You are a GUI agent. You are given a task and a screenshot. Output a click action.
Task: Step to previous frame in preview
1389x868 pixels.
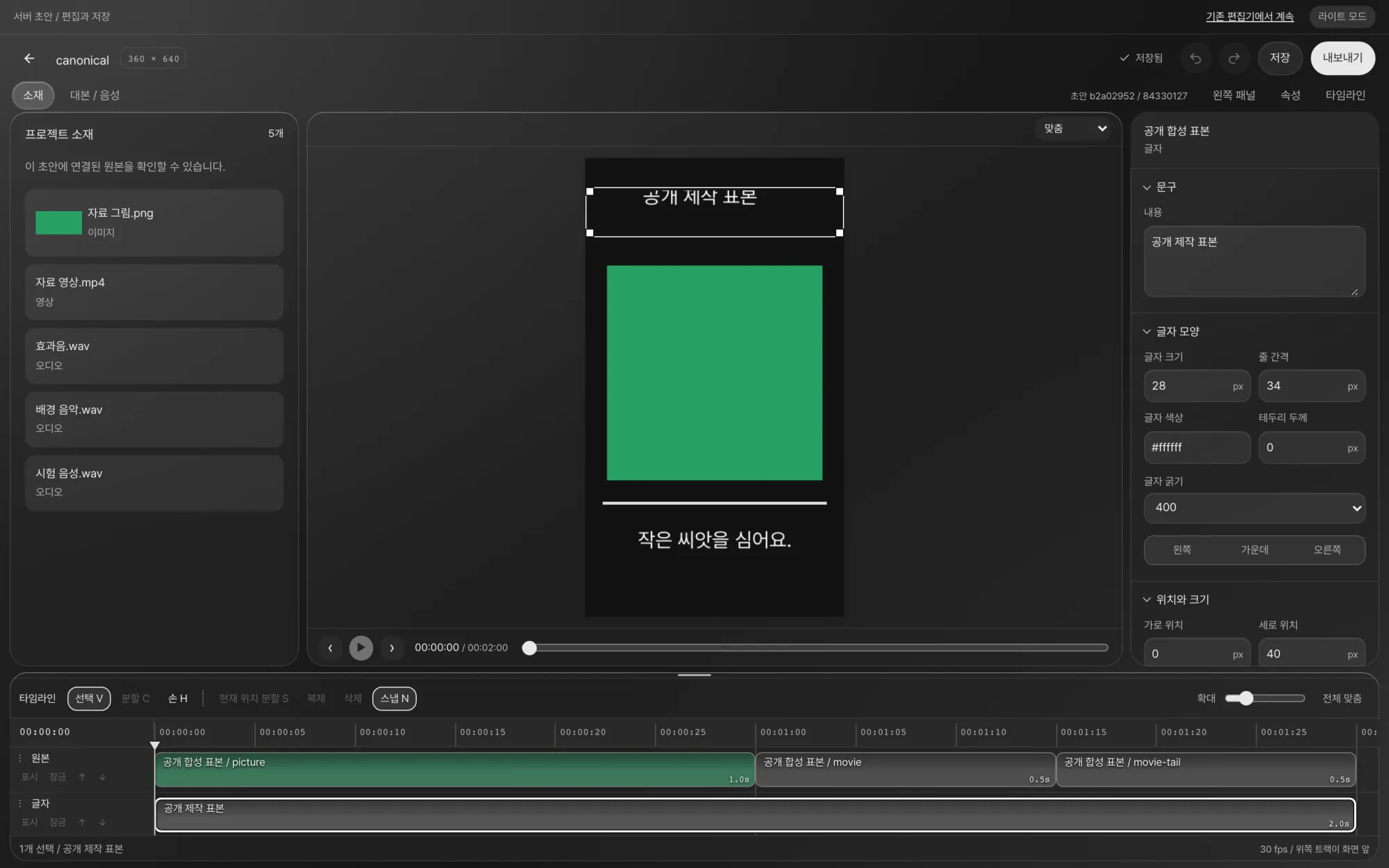tap(330, 648)
